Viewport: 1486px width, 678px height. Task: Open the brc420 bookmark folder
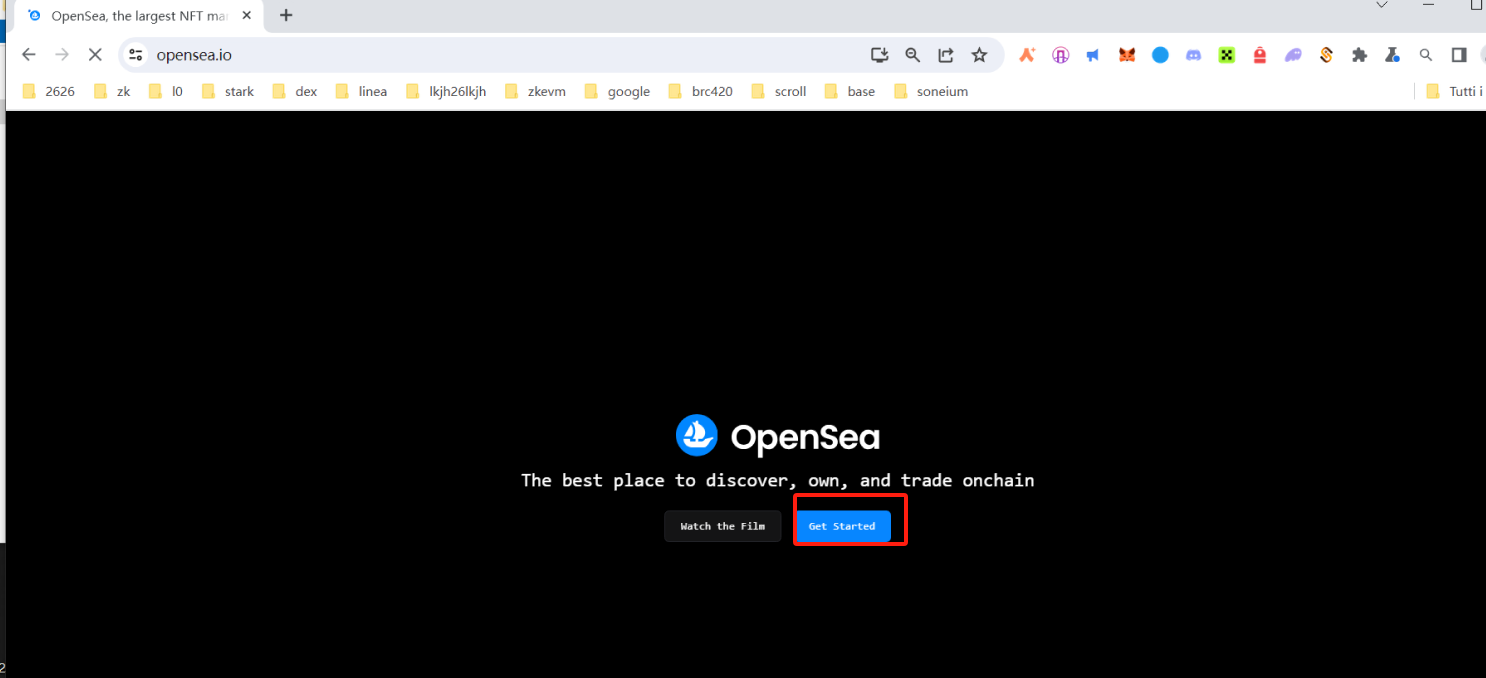[700, 91]
